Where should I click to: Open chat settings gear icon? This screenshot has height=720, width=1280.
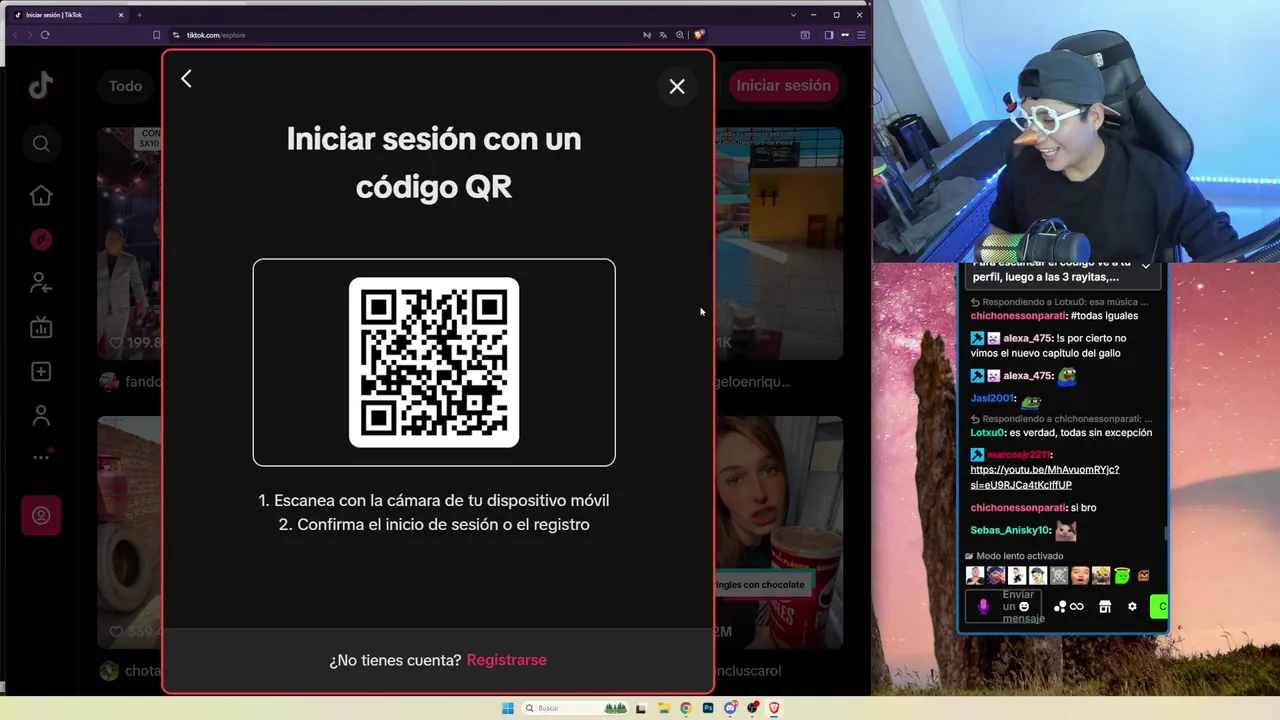pyautogui.click(x=1132, y=606)
